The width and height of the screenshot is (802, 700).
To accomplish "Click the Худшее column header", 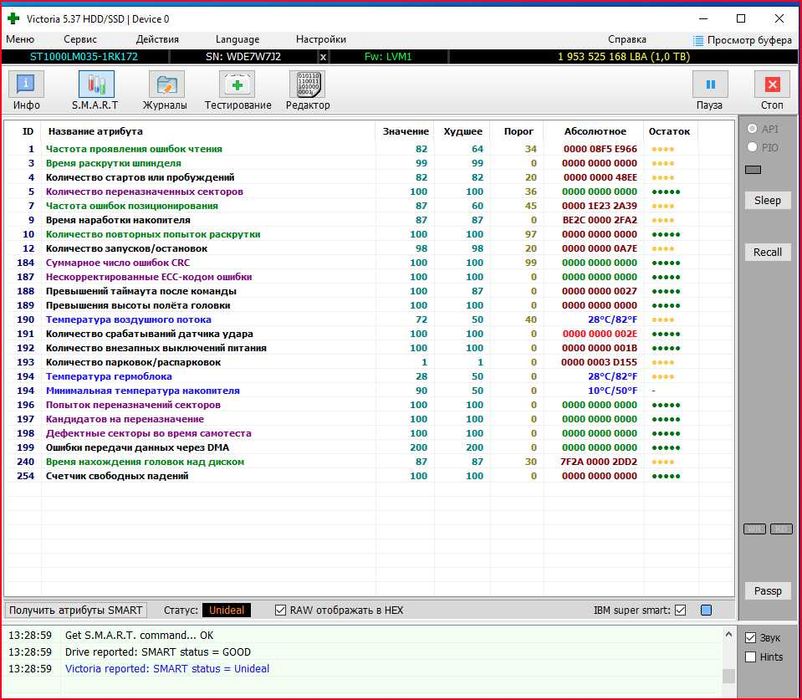I will (463, 131).
